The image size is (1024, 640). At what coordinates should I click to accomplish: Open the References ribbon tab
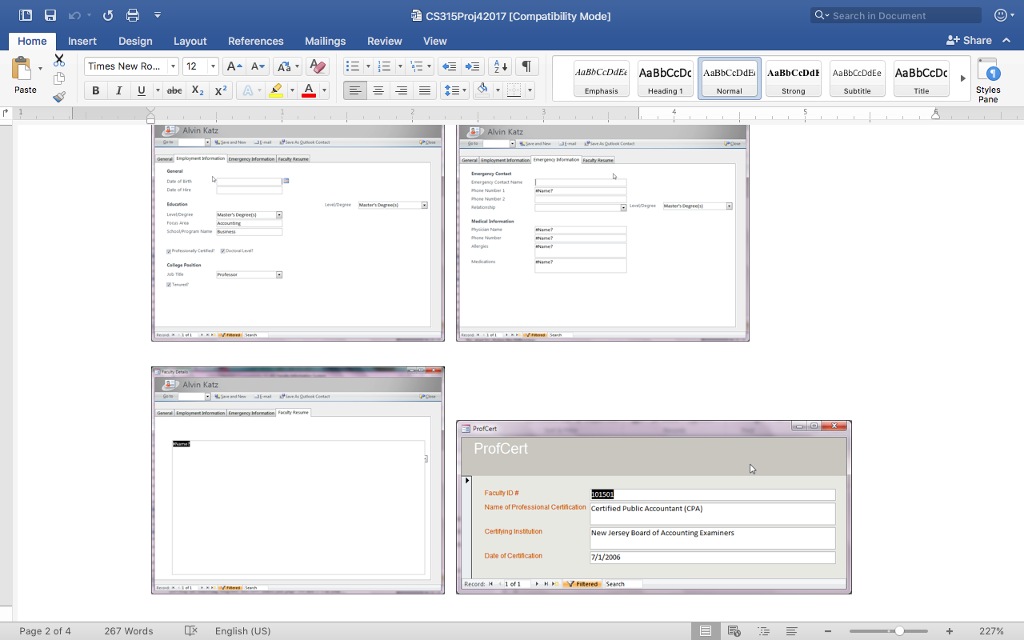pos(255,41)
